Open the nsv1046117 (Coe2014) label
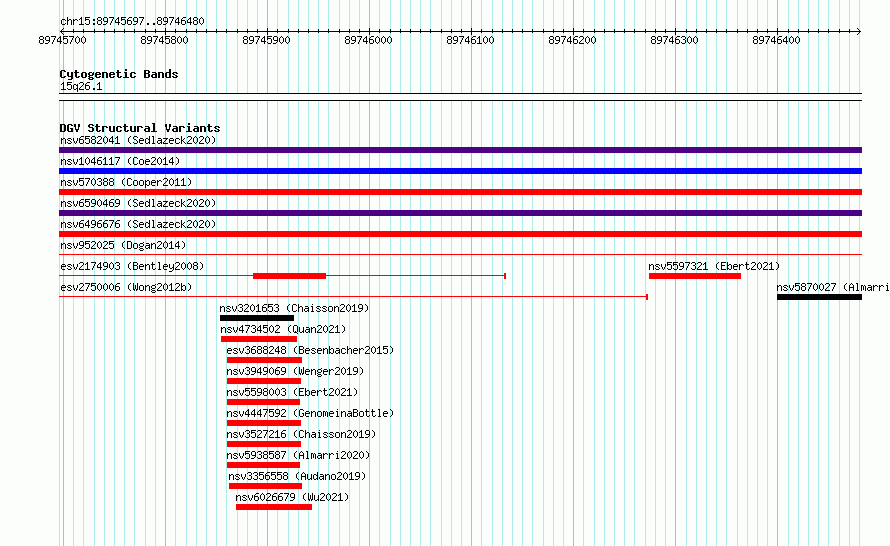This screenshot has height=546, width=890. point(120,161)
